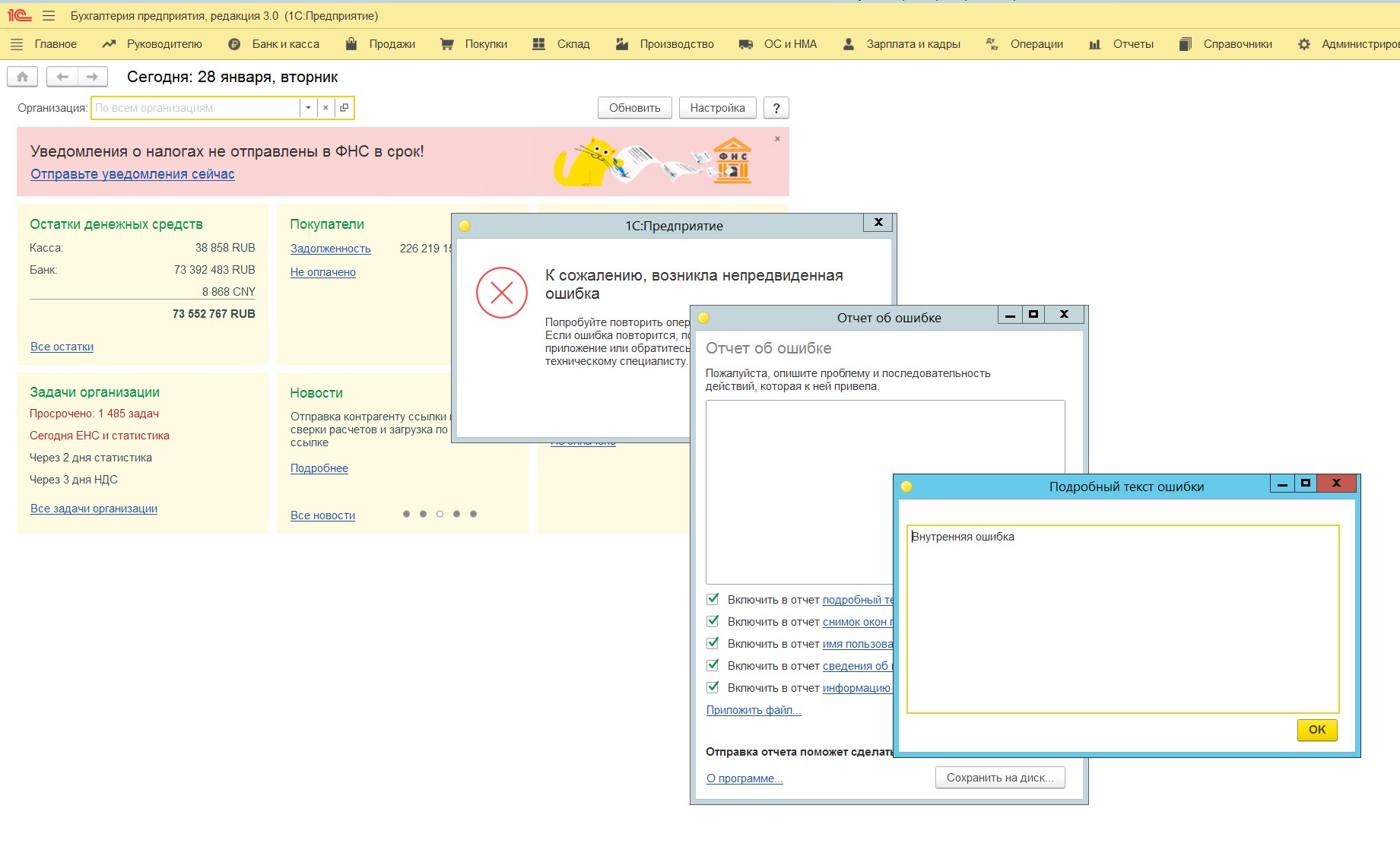
Task: Open the Все новости link
Action: point(322,515)
